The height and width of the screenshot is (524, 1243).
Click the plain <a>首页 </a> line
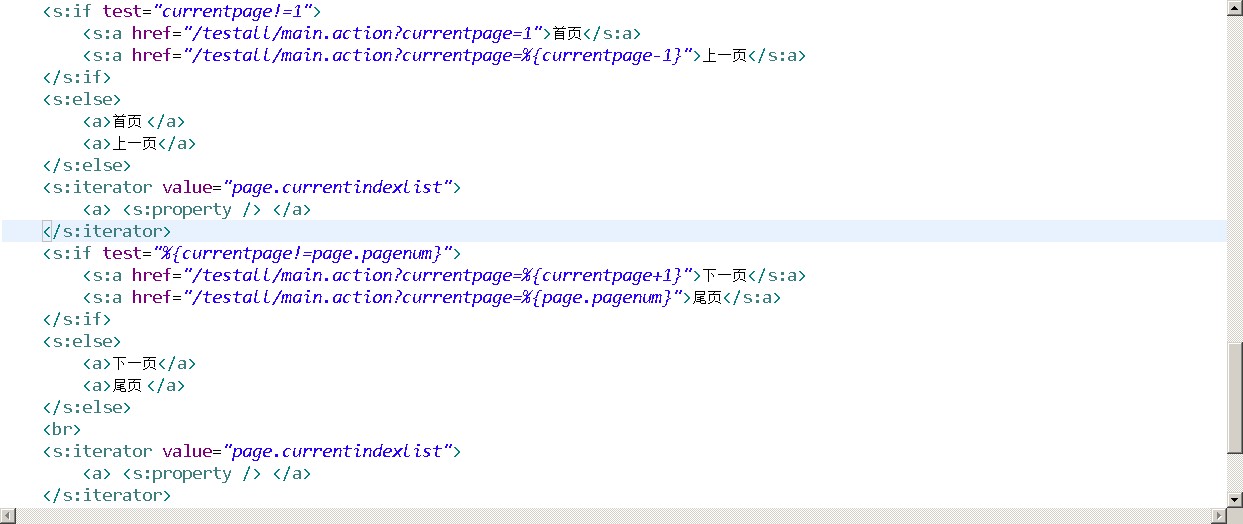click(134, 121)
